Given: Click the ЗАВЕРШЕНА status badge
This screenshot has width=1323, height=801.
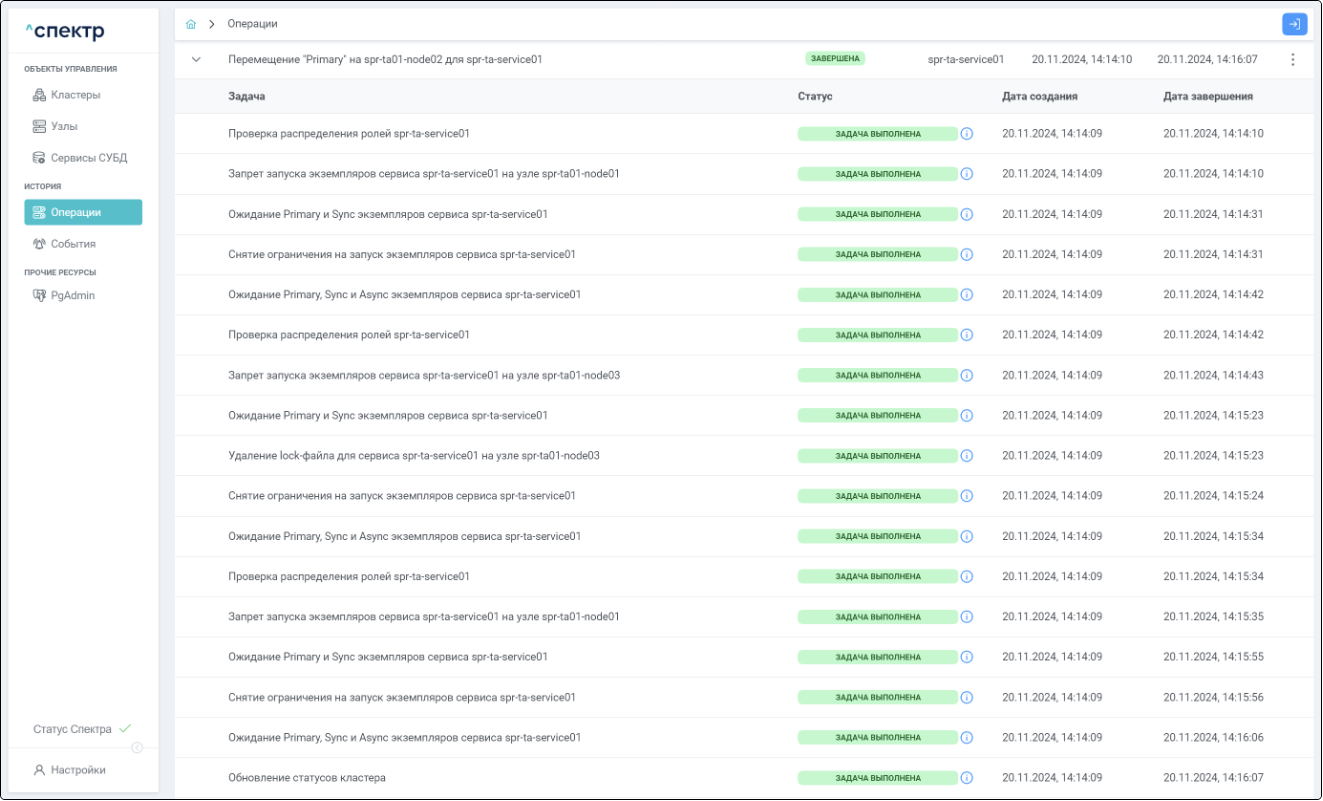Looking at the screenshot, I should click(x=835, y=59).
